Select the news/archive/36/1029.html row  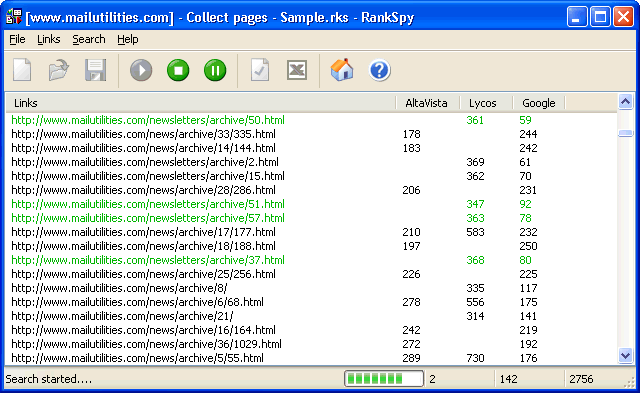(x=311, y=344)
